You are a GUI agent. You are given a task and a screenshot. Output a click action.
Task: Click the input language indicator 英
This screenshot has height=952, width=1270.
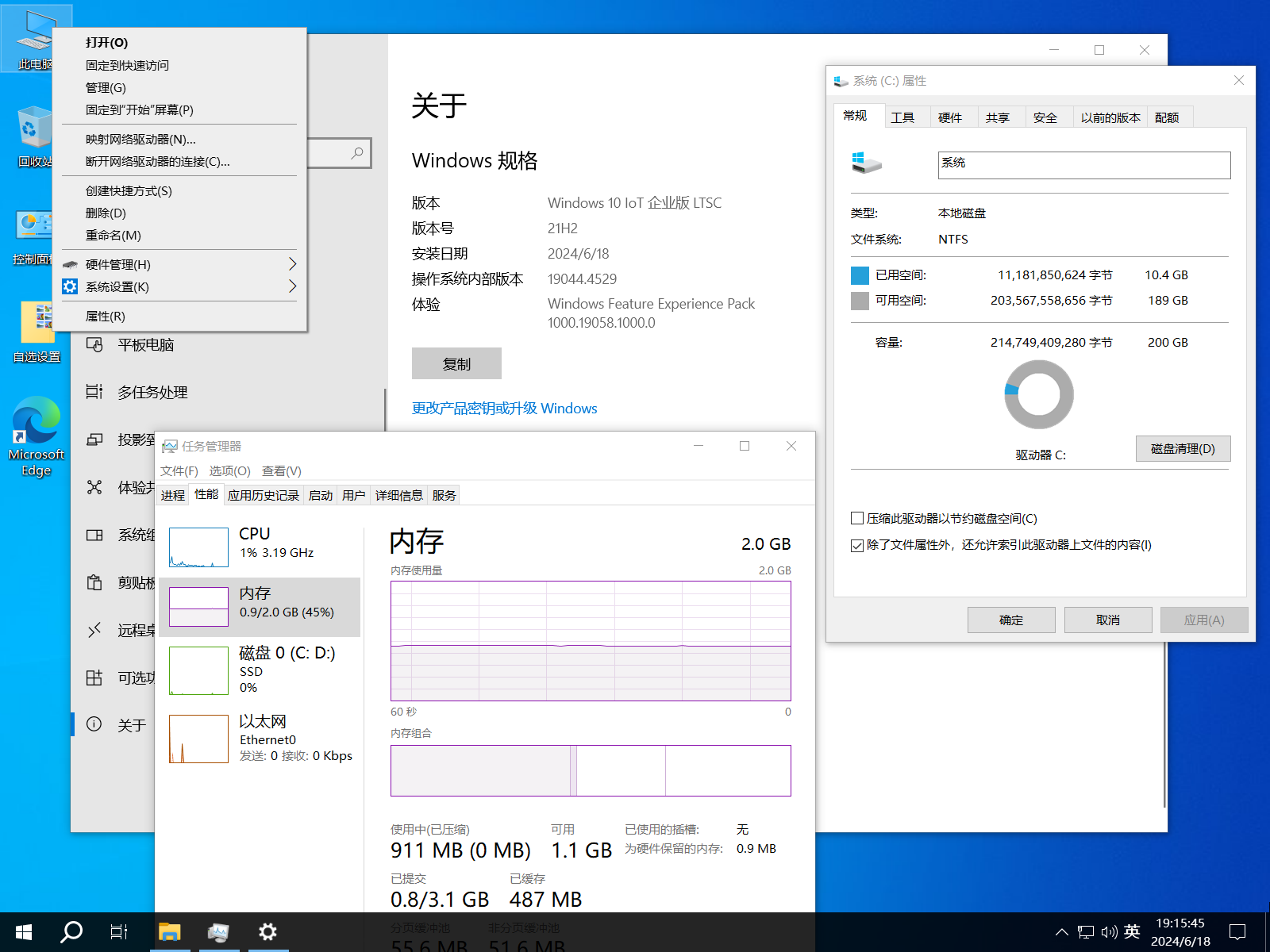pyautogui.click(x=1132, y=931)
